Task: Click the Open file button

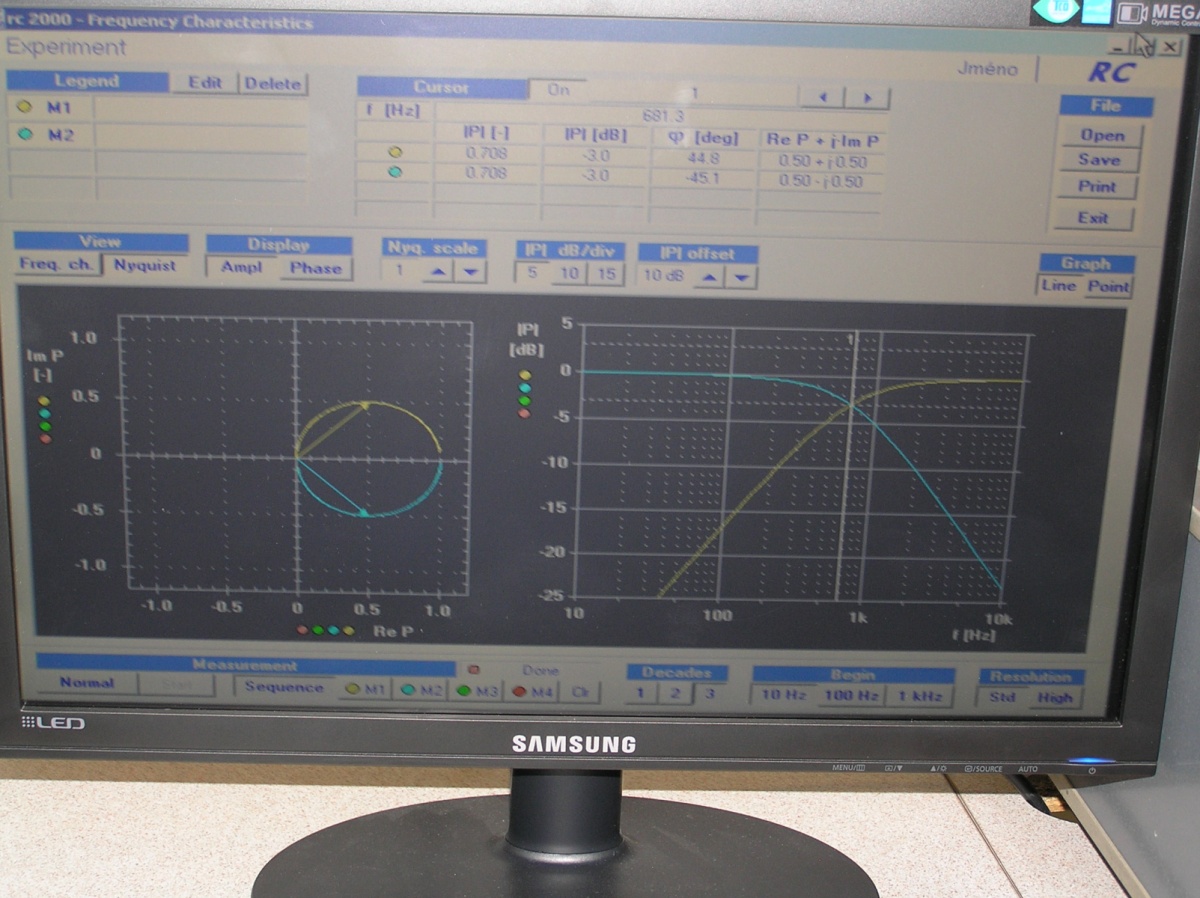Action: pos(1102,134)
